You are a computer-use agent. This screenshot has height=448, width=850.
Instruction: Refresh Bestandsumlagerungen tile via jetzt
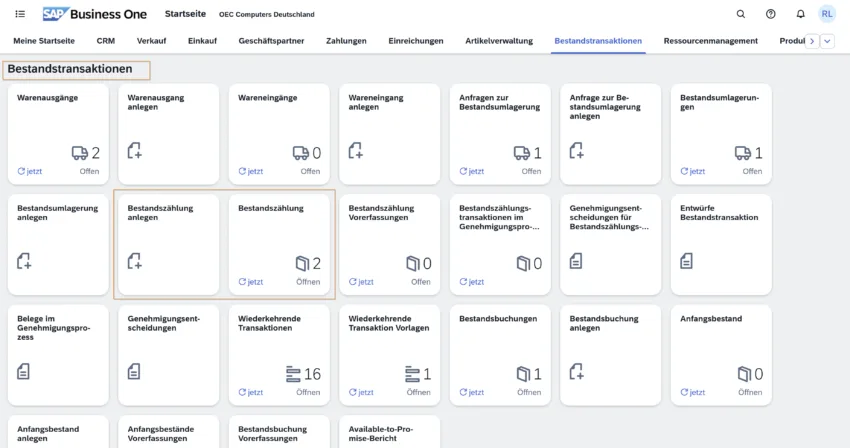[x=693, y=171]
